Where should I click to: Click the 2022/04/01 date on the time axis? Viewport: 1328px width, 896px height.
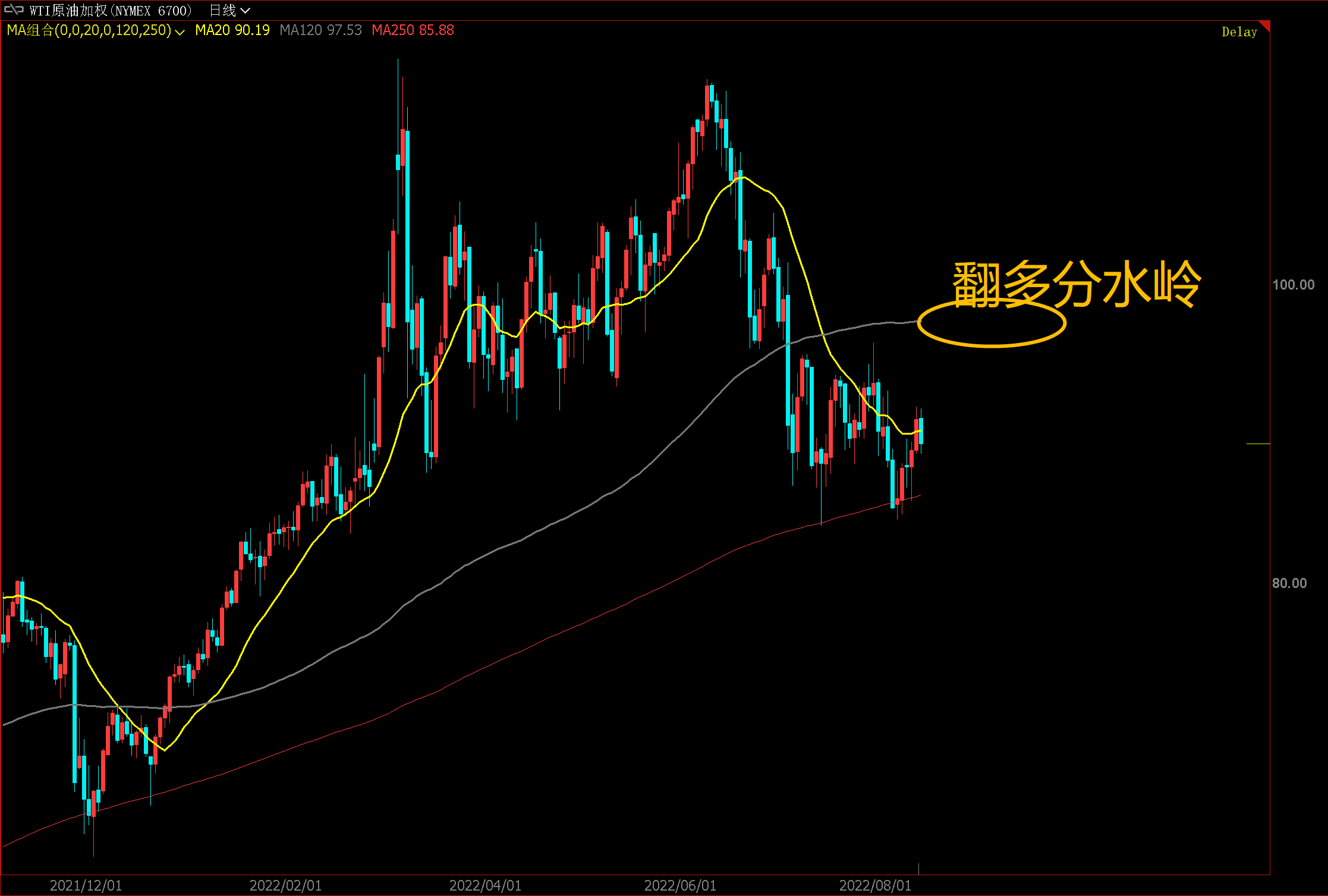485,885
